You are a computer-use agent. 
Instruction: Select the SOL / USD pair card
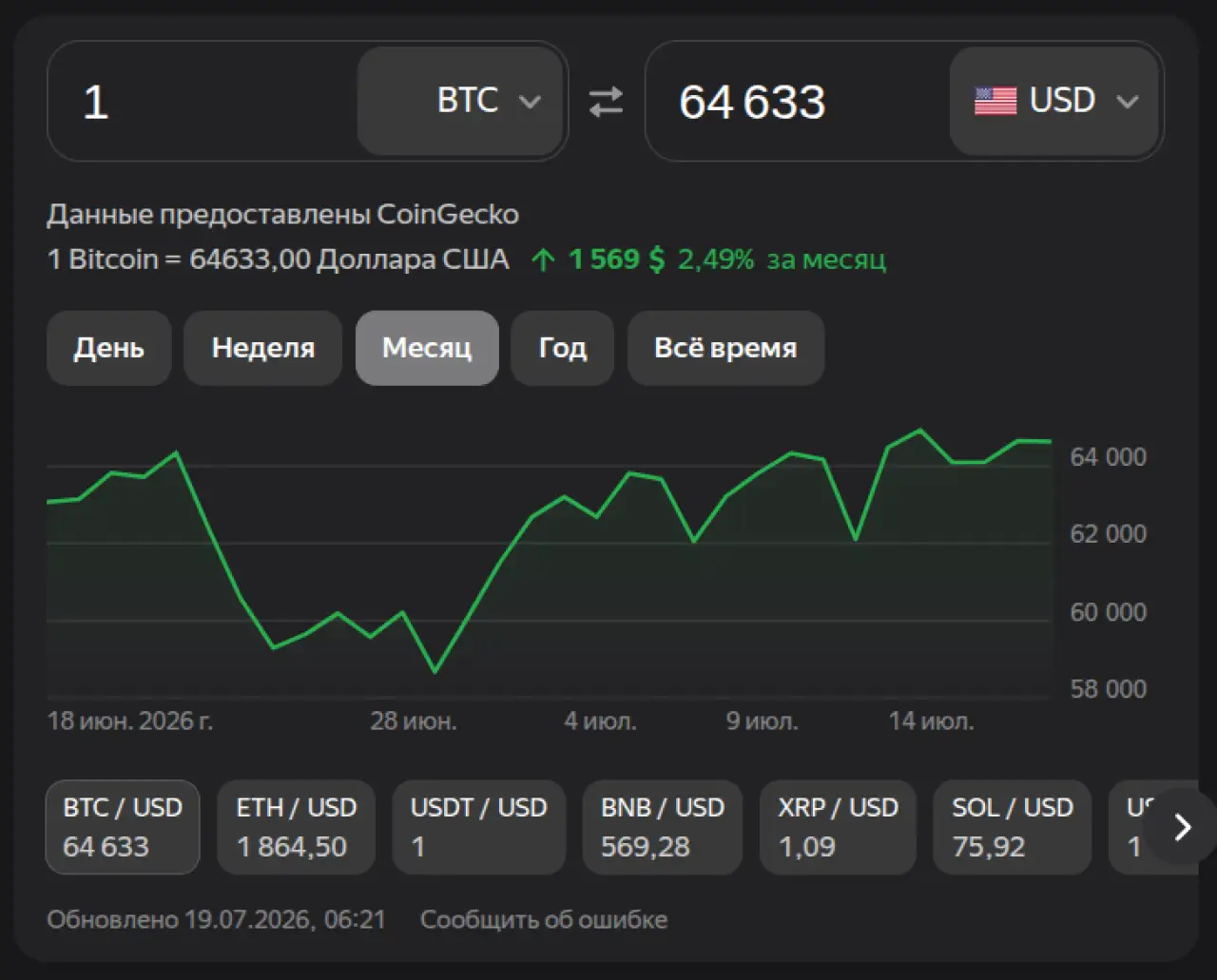point(1012,827)
